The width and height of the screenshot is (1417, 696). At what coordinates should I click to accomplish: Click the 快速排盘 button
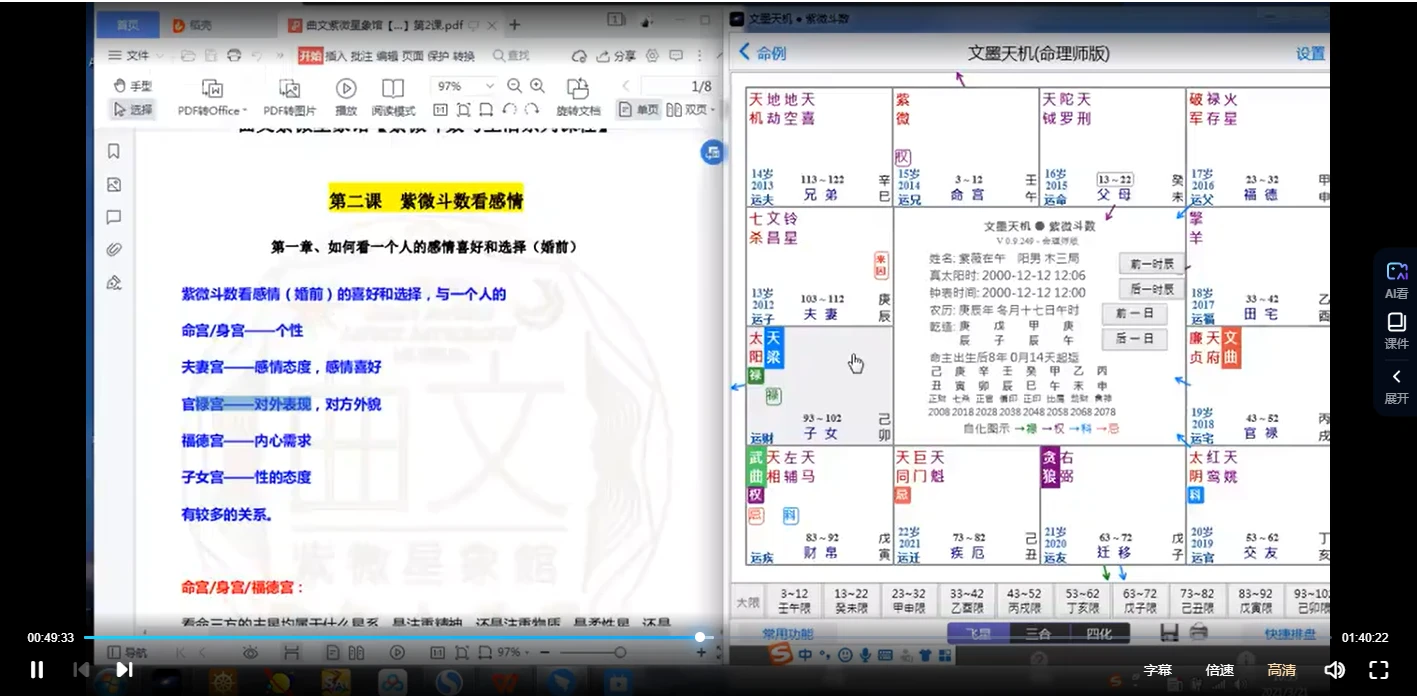coord(1291,634)
